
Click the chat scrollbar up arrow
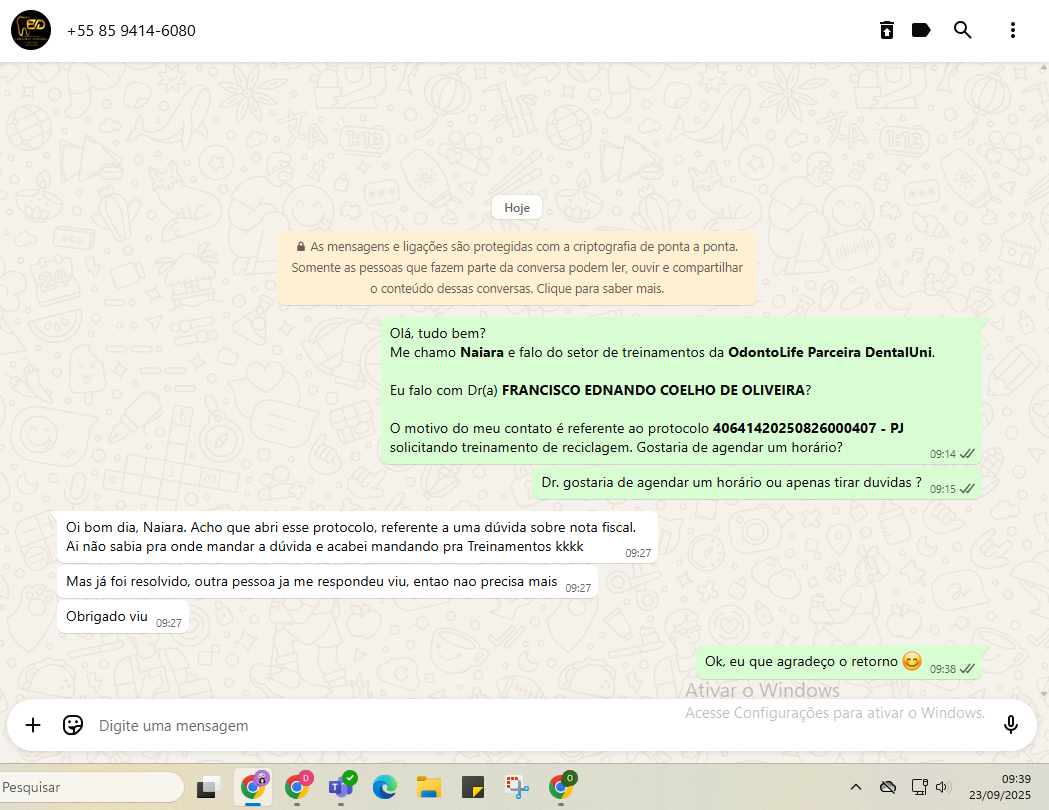point(1044,68)
